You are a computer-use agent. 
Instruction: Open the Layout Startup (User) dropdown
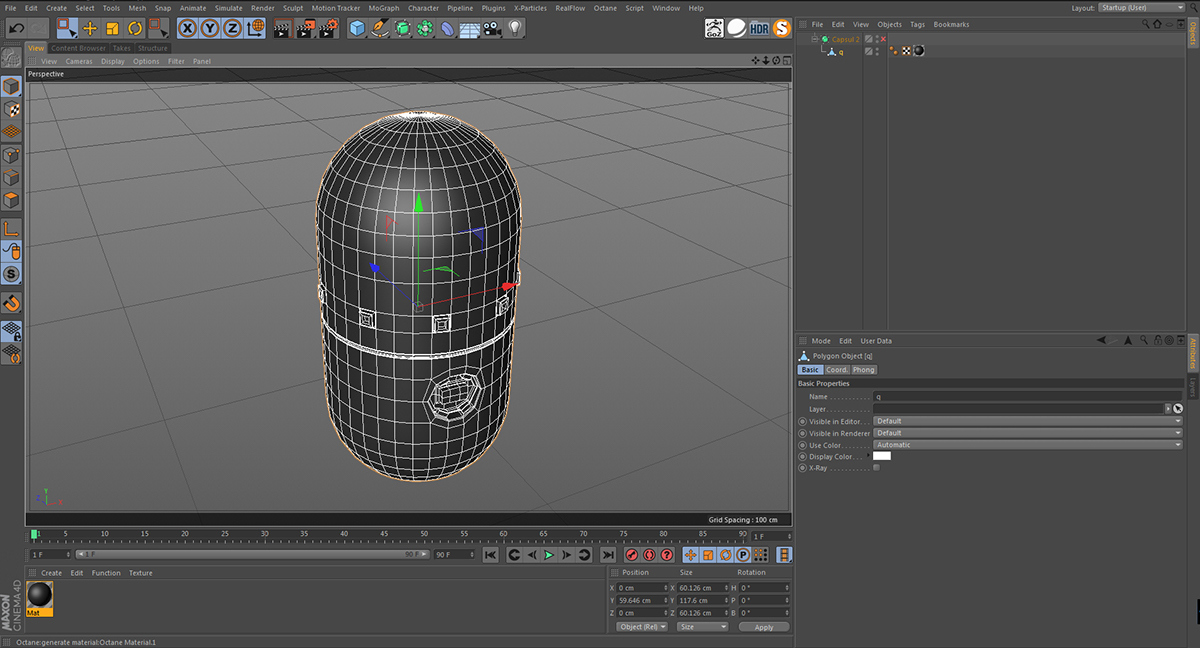pyautogui.click(x=1142, y=8)
